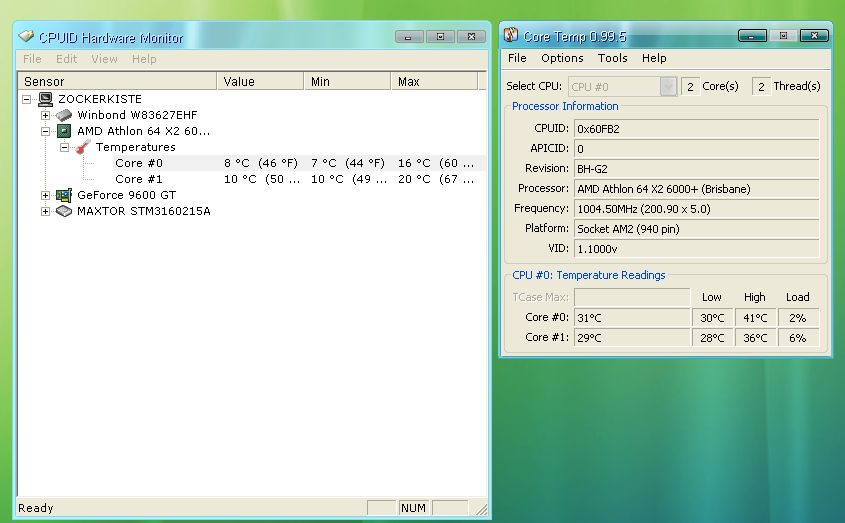Viewport: 845px width, 523px height.
Task: Select the Winbond W83627EHF label
Action: (137, 115)
